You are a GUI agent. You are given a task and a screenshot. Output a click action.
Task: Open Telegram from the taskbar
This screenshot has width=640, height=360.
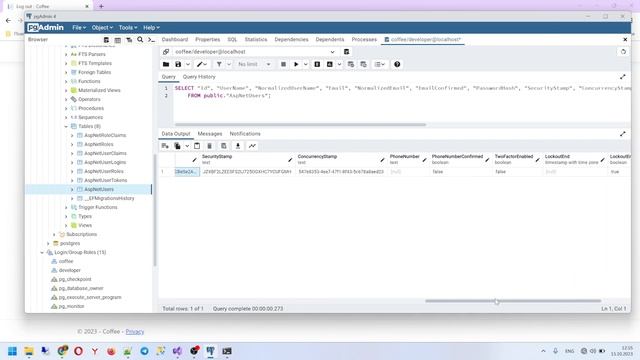click(144, 351)
